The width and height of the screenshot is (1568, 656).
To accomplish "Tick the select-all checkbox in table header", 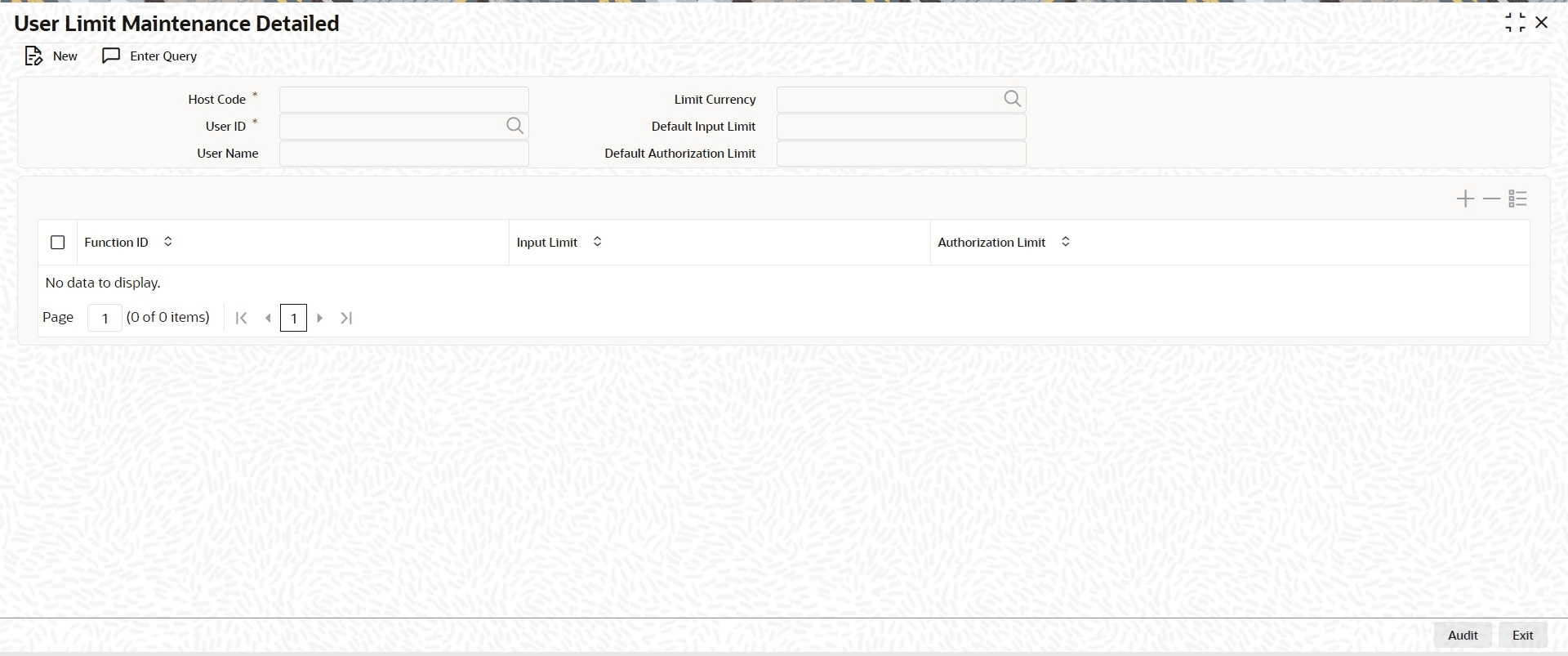I will click(x=58, y=243).
